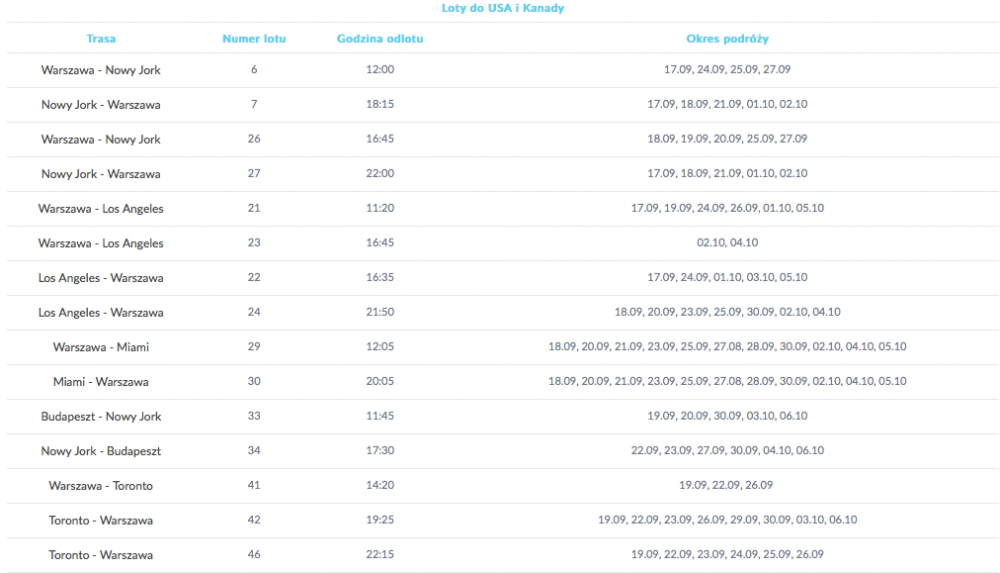
Task: Click flight number 21 Warszawa - Los Angeles
Action: pos(254,208)
